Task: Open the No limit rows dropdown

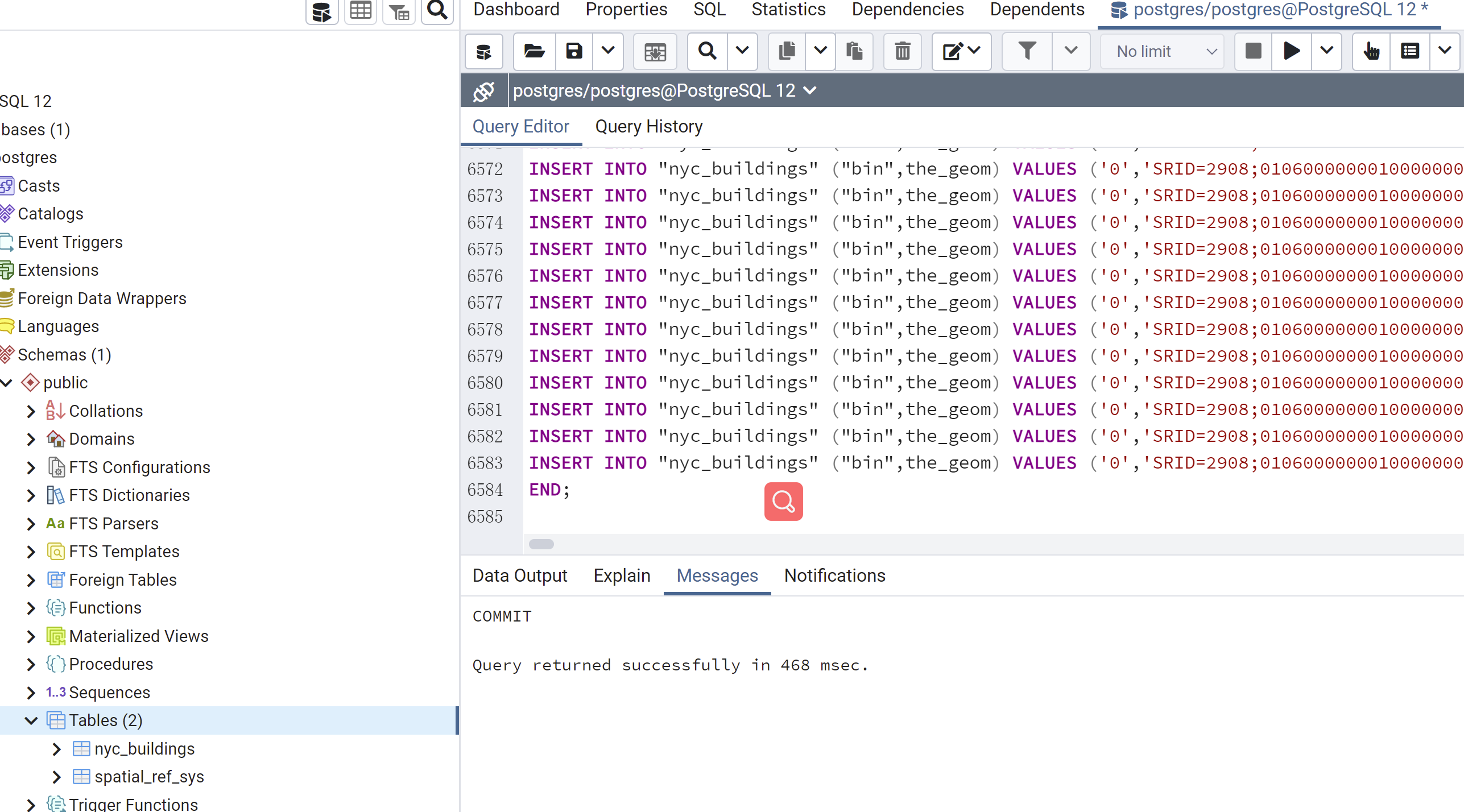Action: point(1163,51)
